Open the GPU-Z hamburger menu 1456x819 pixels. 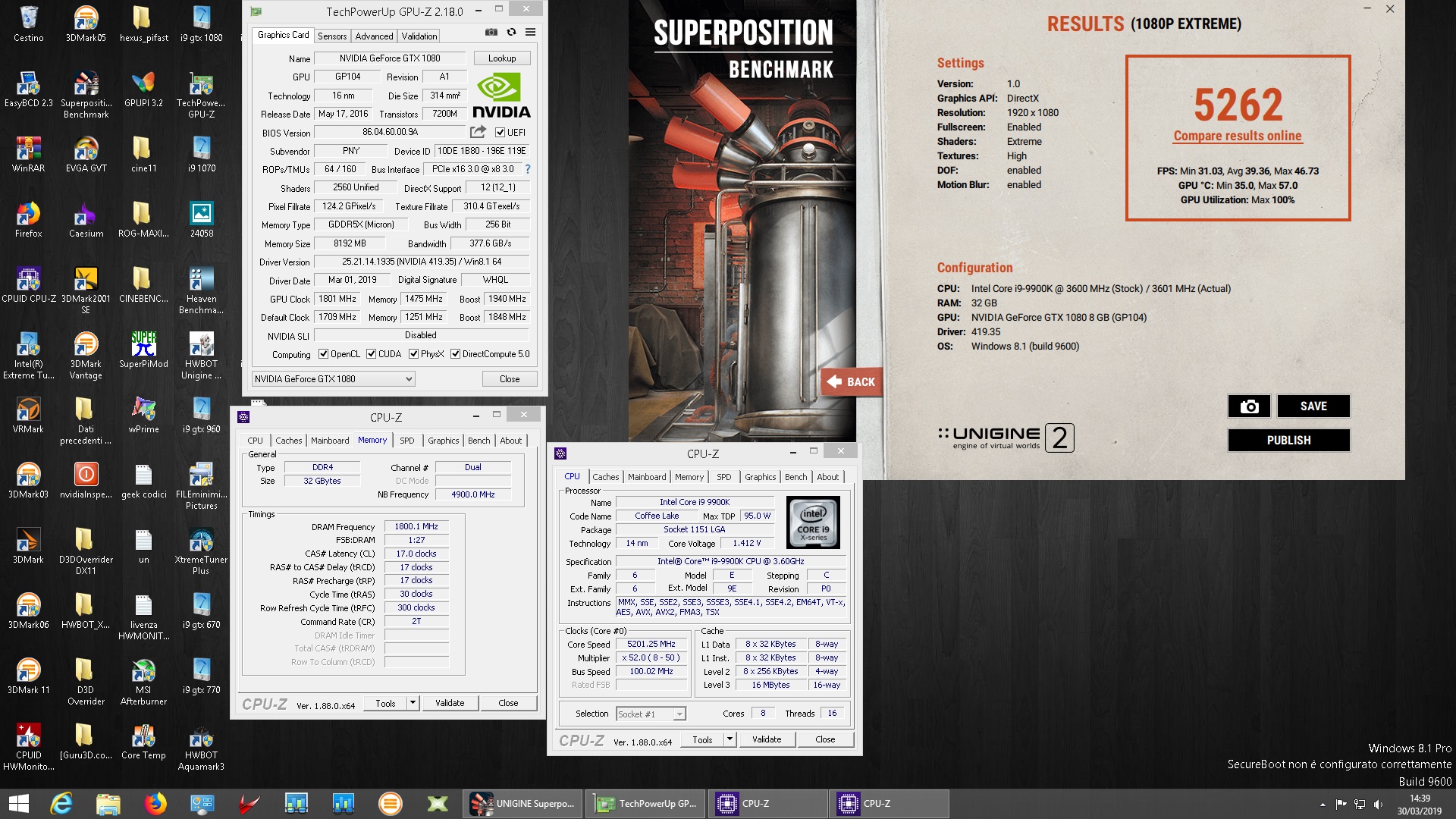click(x=531, y=33)
